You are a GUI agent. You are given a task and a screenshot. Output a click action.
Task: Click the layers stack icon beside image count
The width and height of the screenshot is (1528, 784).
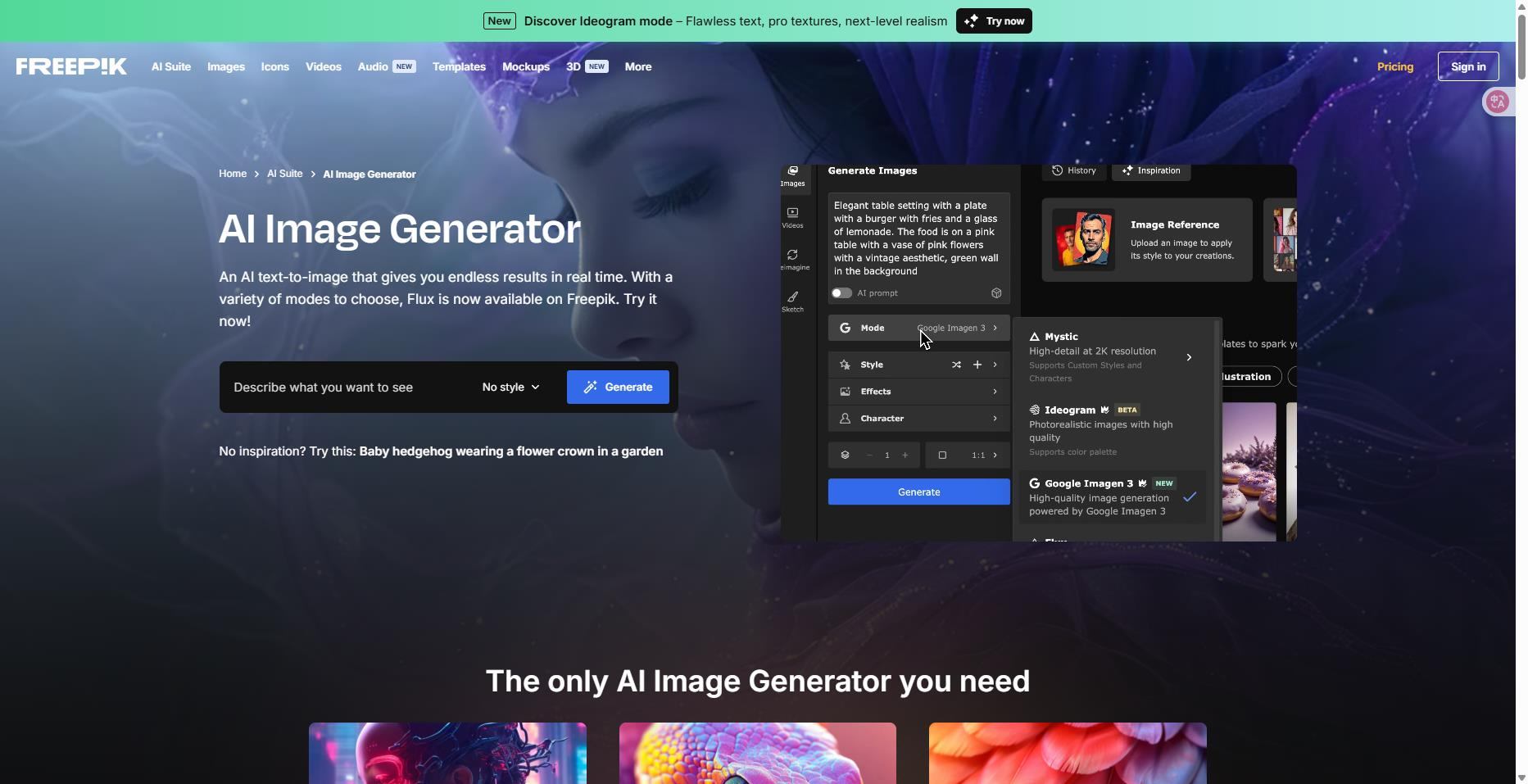point(845,455)
